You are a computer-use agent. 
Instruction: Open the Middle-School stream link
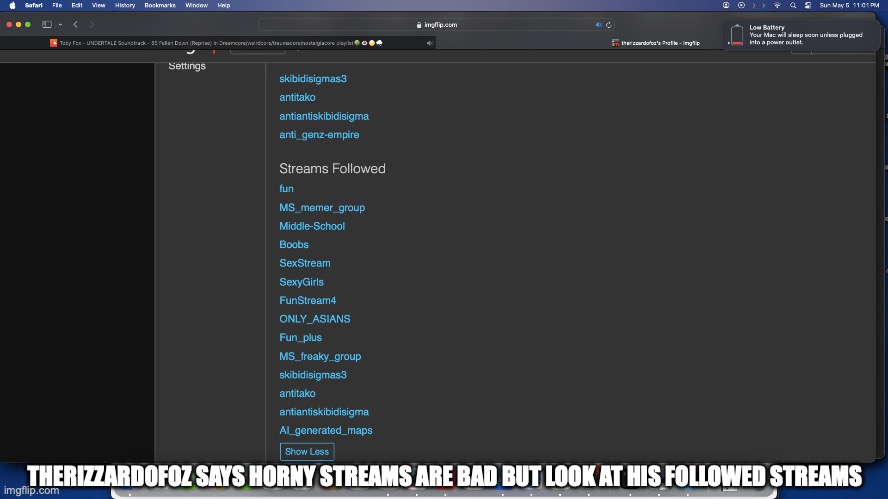[x=312, y=226]
